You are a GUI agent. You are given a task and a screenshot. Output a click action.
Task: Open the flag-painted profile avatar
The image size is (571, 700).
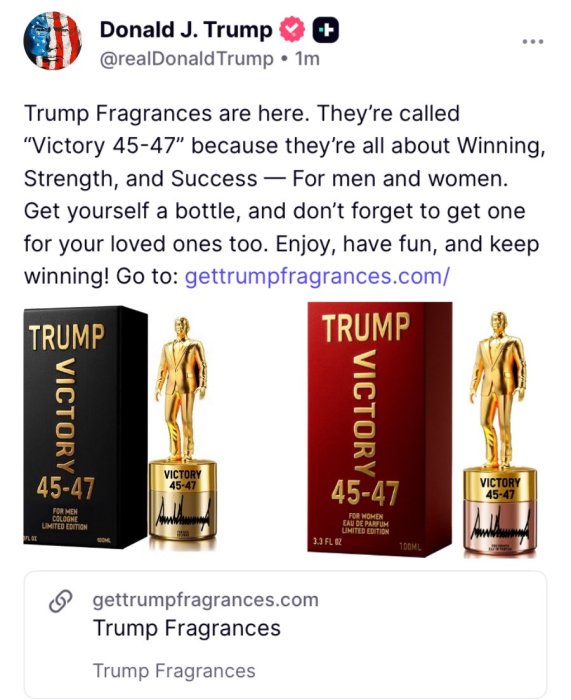coord(53,41)
